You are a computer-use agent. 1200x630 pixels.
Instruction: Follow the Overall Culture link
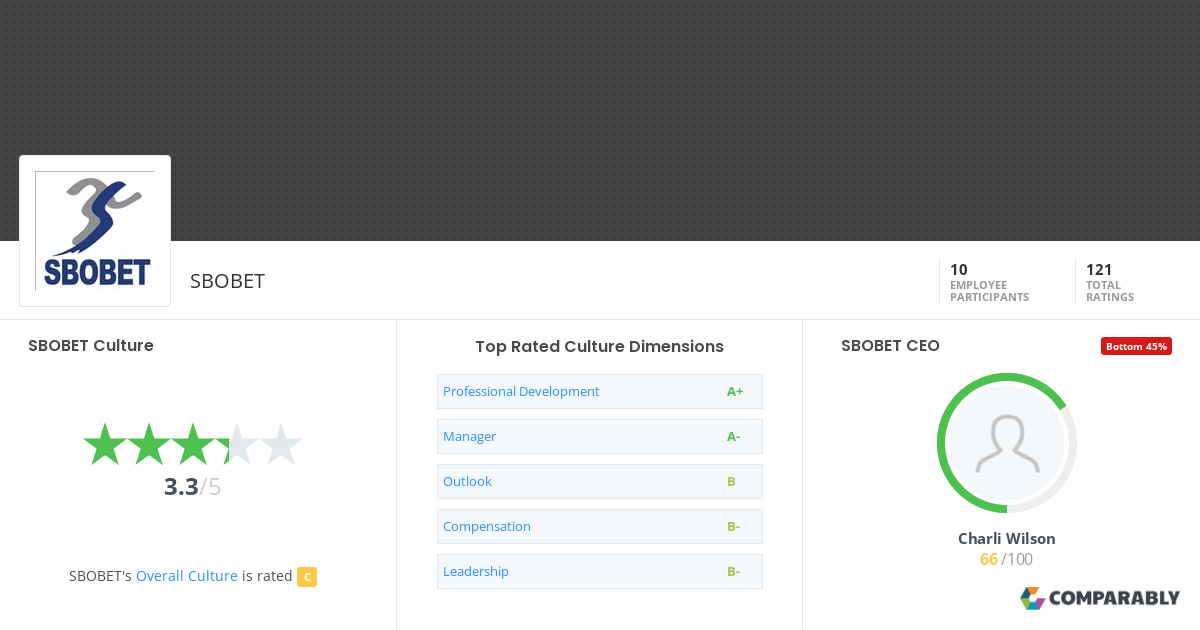tap(187, 576)
